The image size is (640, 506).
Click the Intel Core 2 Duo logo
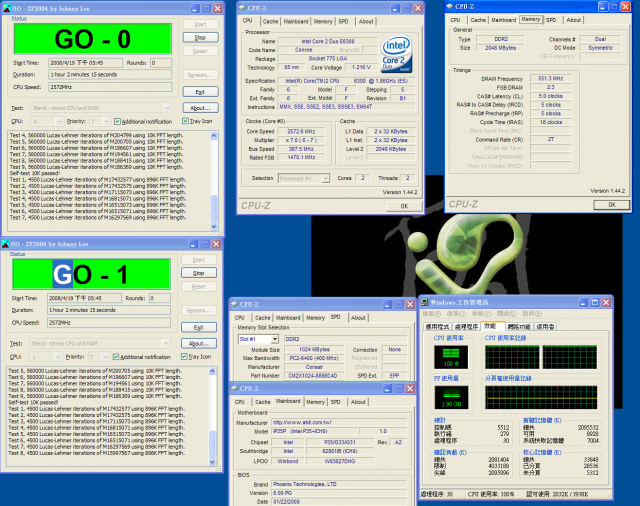(x=396, y=55)
